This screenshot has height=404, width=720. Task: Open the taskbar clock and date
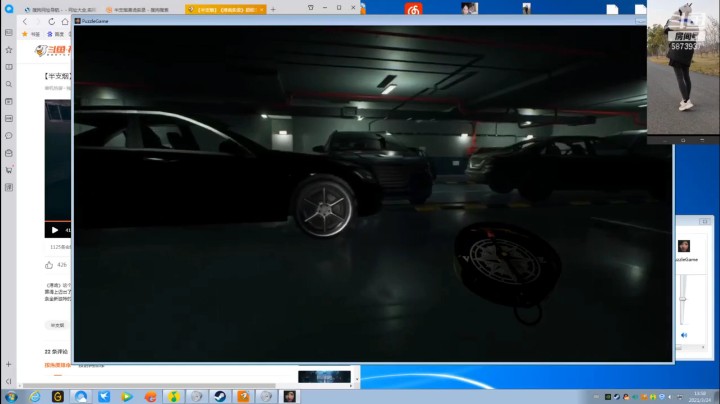(700, 397)
